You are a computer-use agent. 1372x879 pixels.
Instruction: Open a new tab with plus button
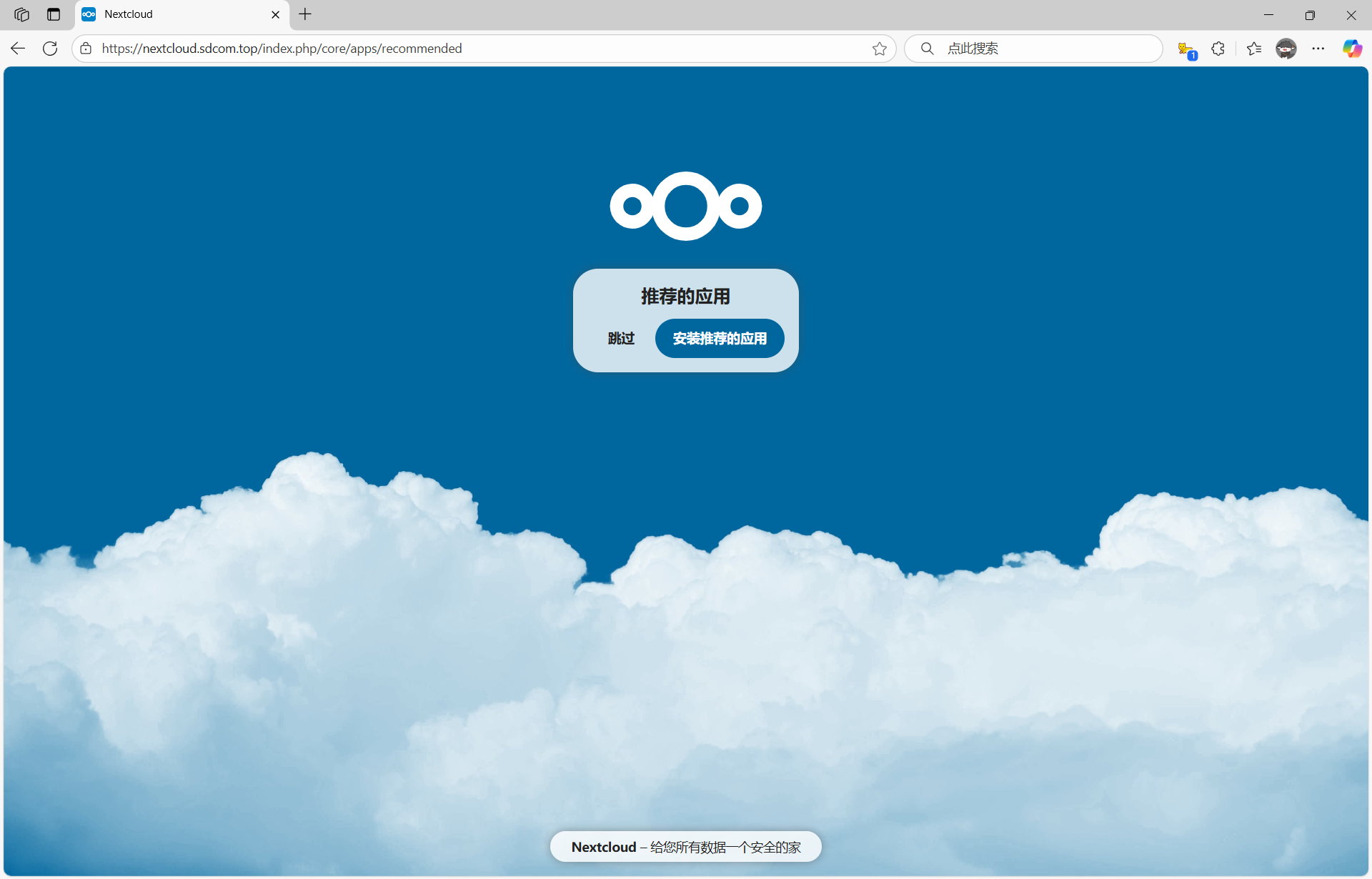tap(305, 14)
